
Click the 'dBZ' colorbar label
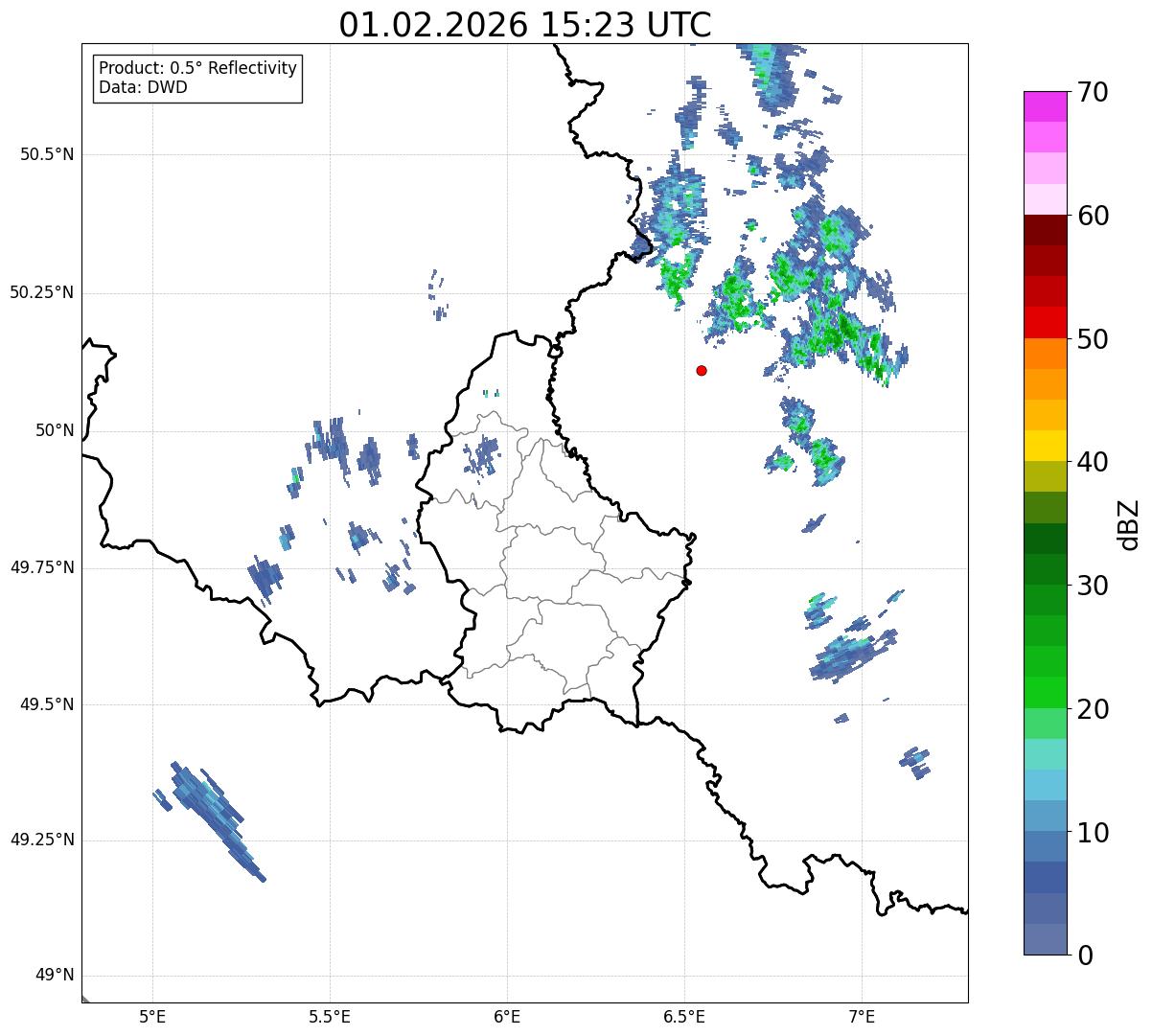click(x=1129, y=523)
